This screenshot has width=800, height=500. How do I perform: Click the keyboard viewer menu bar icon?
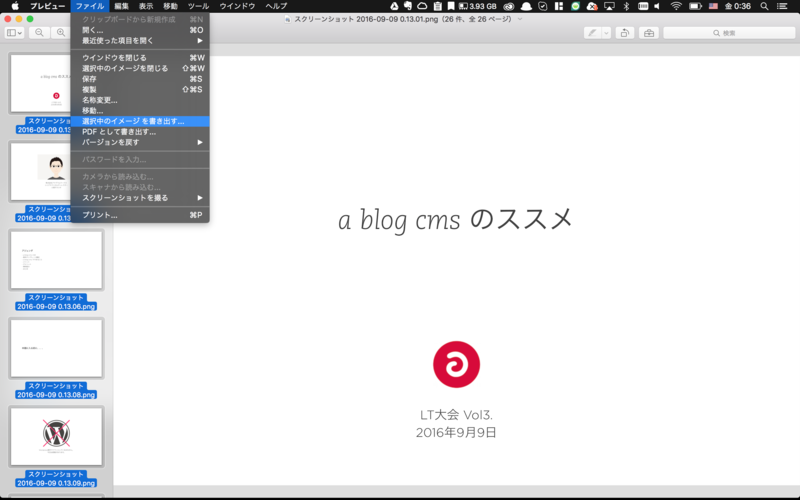coord(643,6)
